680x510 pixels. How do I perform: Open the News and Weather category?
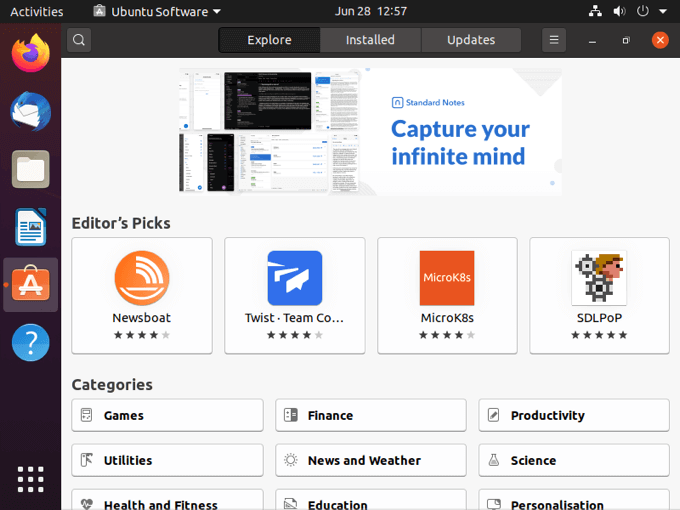point(371,460)
